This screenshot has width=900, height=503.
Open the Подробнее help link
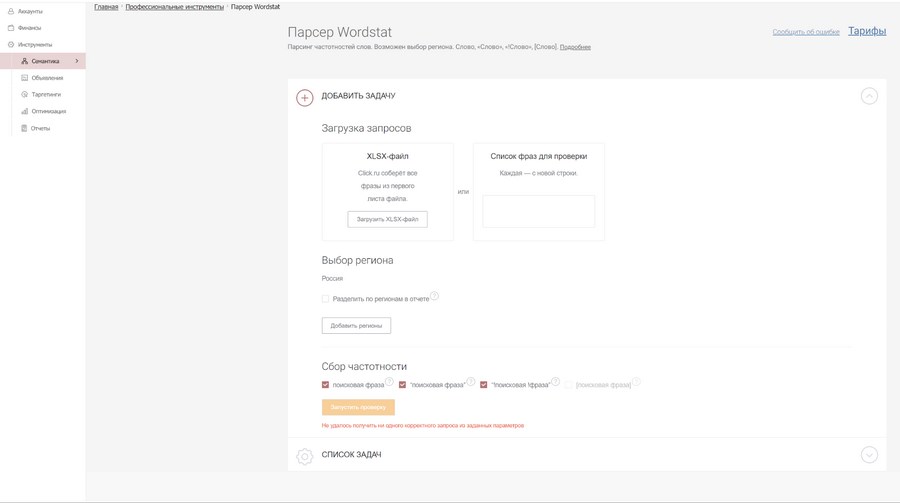[x=575, y=47]
